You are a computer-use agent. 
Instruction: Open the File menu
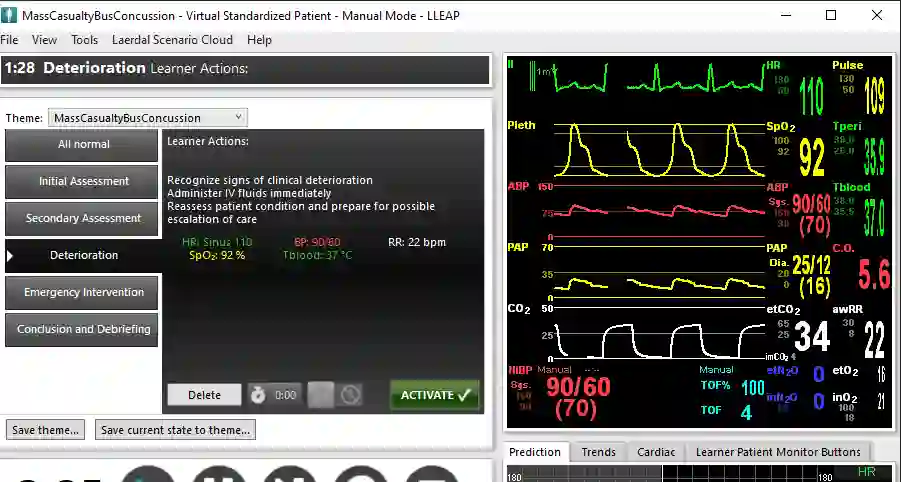click(x=9, y=40)
